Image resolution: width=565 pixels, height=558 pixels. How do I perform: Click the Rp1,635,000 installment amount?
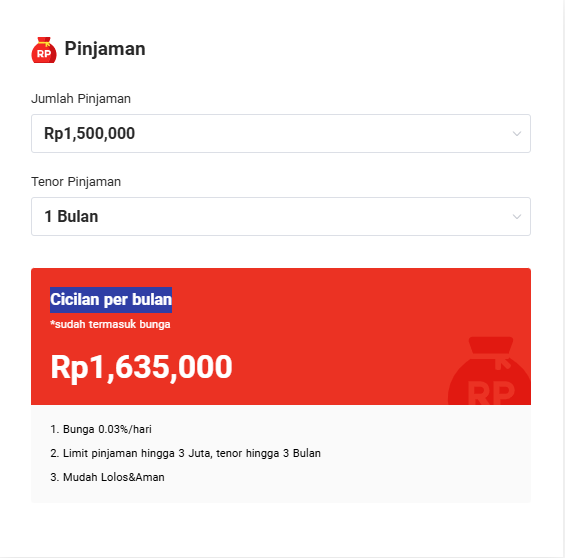pos(141,367)
